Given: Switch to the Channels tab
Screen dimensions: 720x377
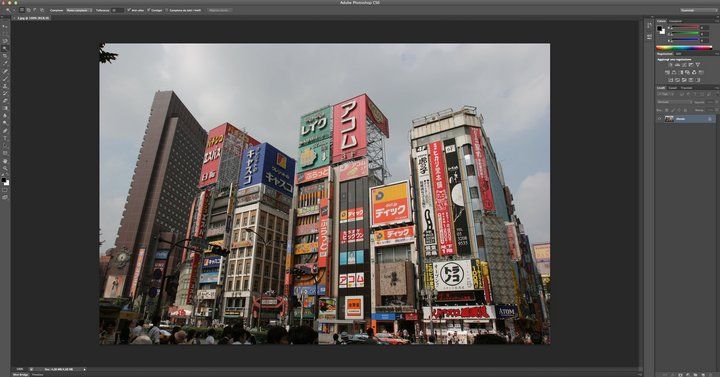Looking at the screenshot, I should [x=673, y=88].
